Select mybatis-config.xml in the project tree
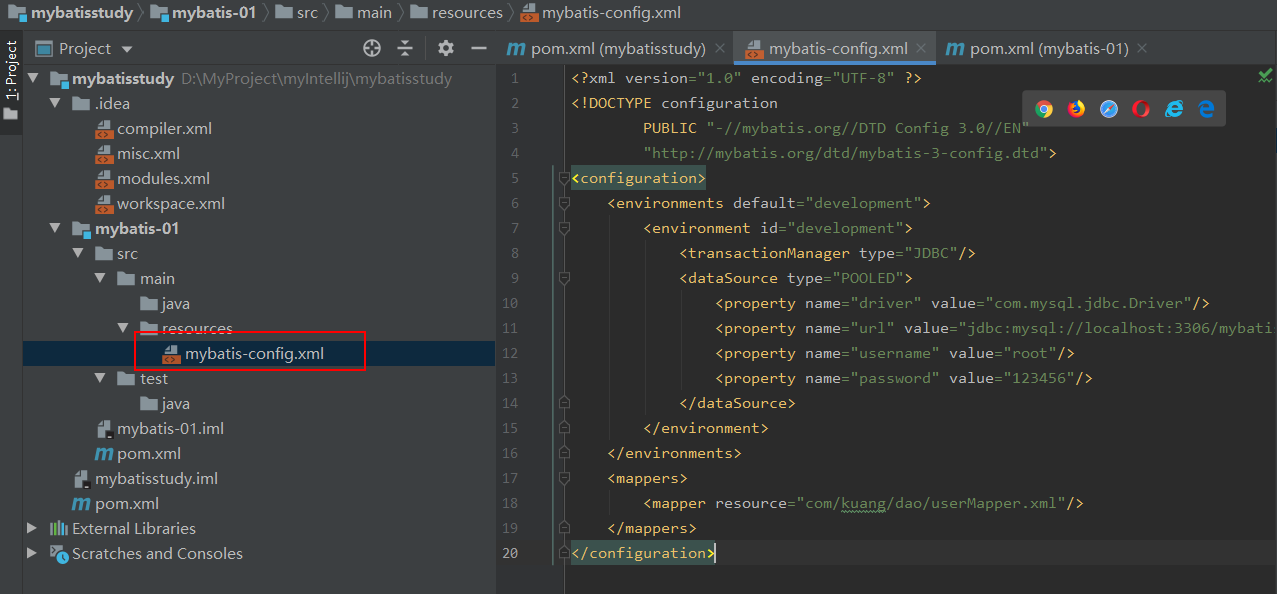Screen dimensions: 1277x594 coord(254,353)
